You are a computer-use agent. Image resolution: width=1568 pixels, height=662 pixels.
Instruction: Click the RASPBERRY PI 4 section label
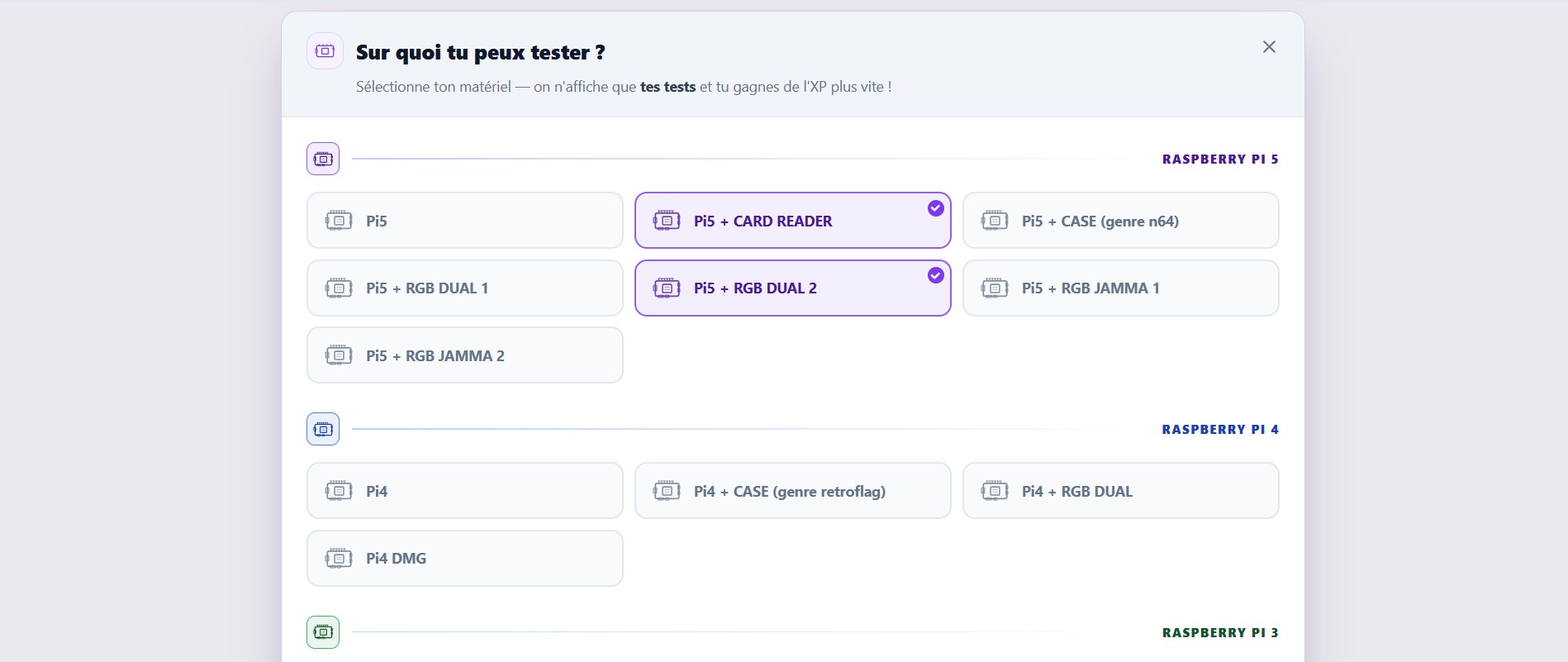(x=1219, y=430)
